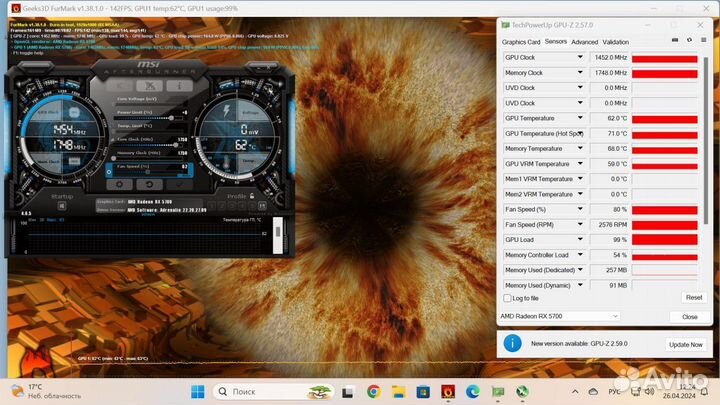Viewport: 720px width, 405px height.
Task: Click the Afterburner save profile icon
Action: click(262, 206)
